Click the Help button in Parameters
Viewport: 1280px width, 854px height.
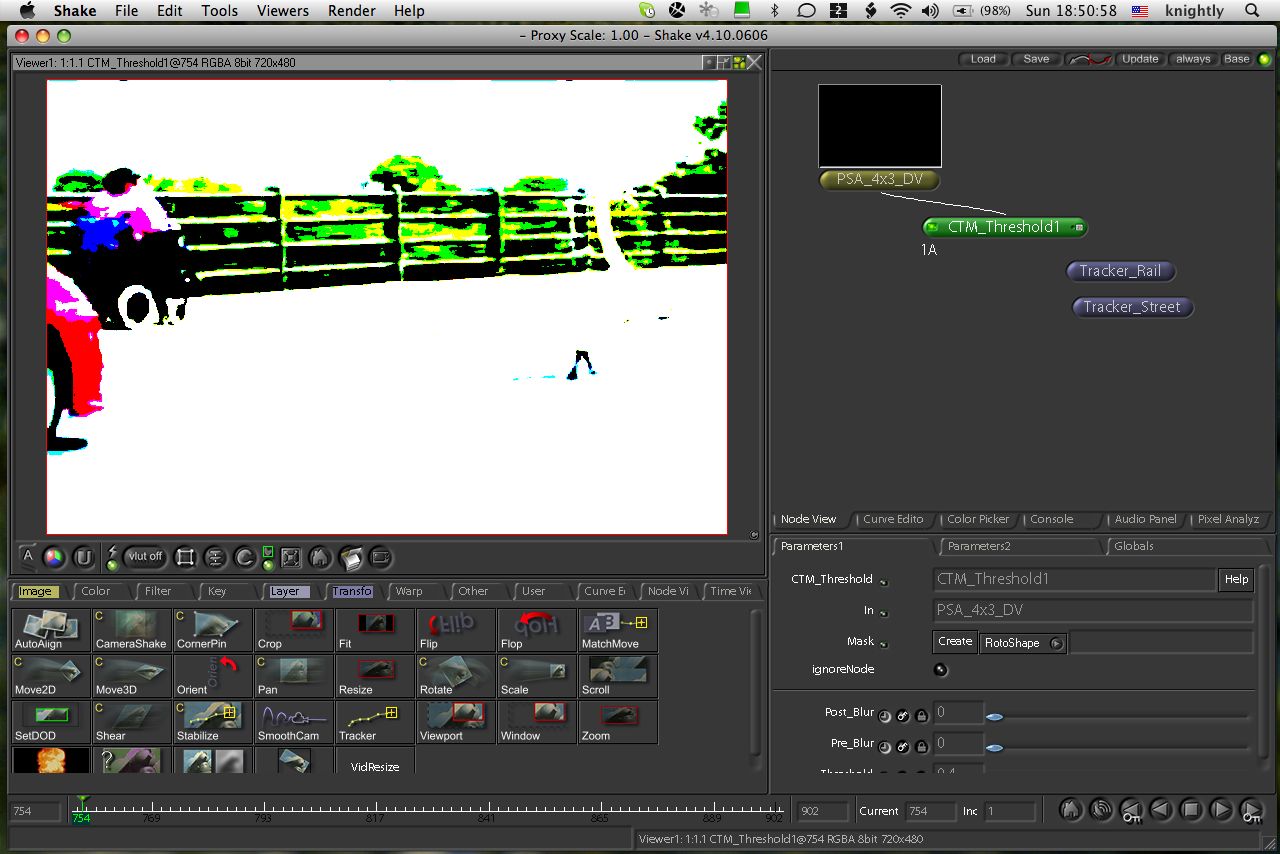click(1236, 579)
